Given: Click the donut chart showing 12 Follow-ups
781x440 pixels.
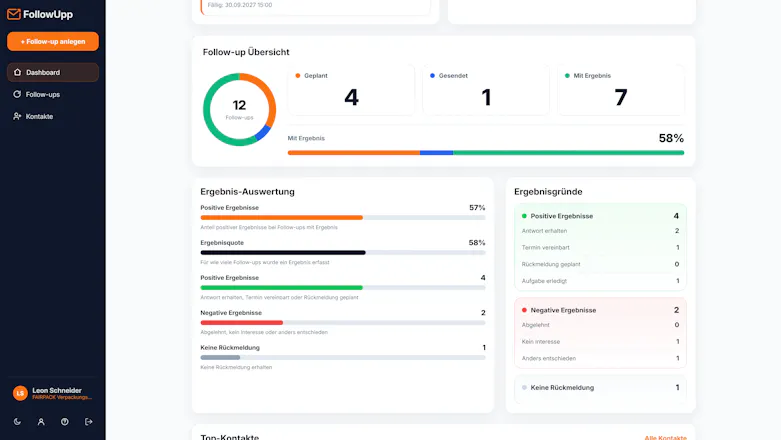Looking at the screenshot, I should tap(240, 110).
